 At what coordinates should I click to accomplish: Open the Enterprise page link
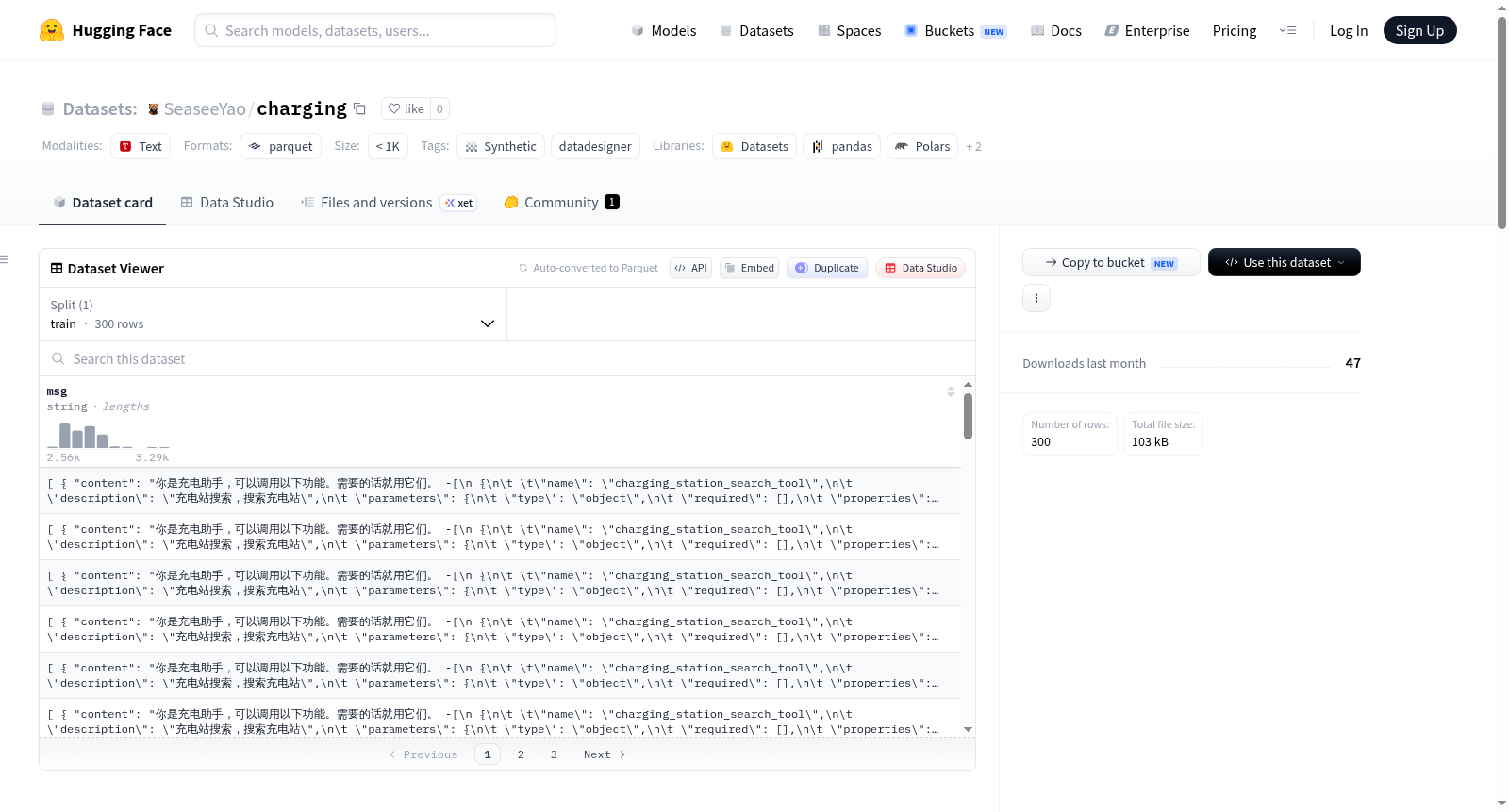[x=1147, y=30]
